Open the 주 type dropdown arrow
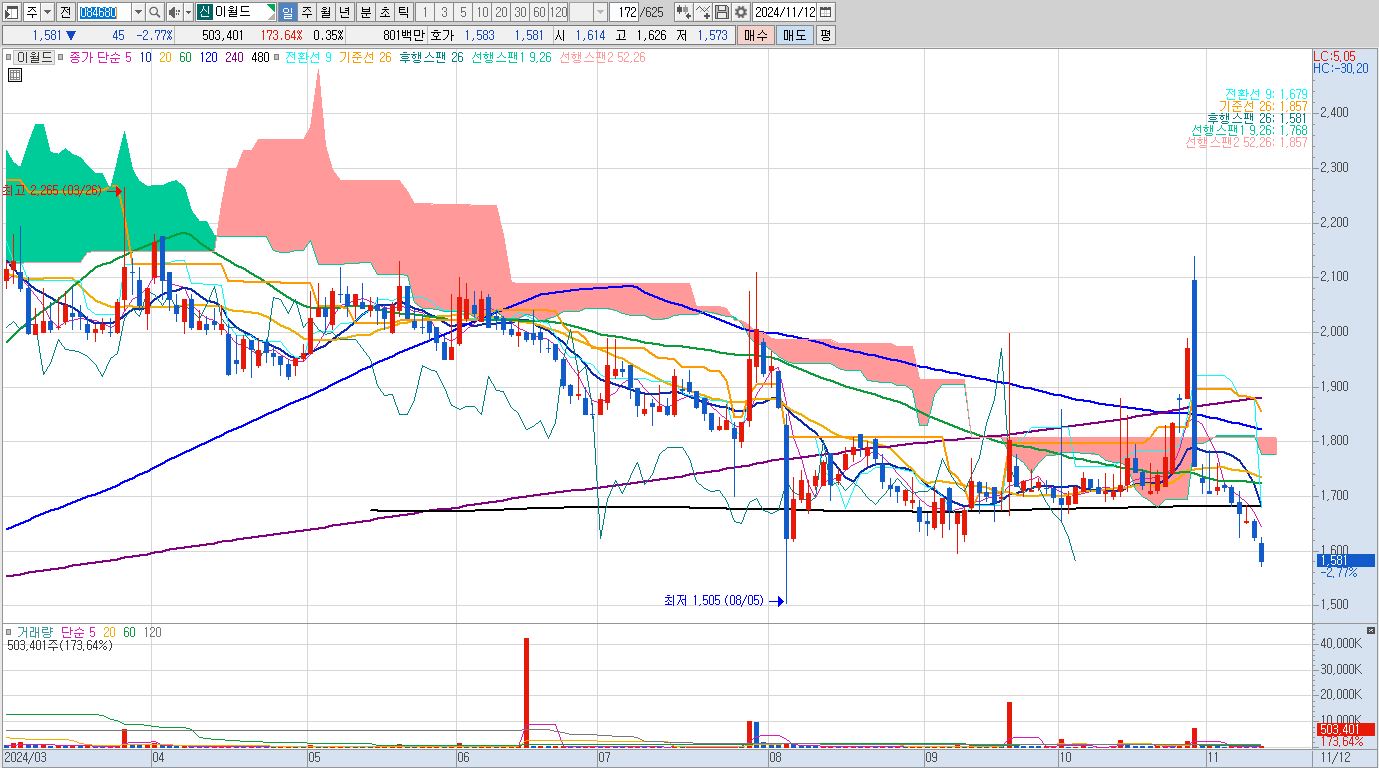 [x=48, y=12]
